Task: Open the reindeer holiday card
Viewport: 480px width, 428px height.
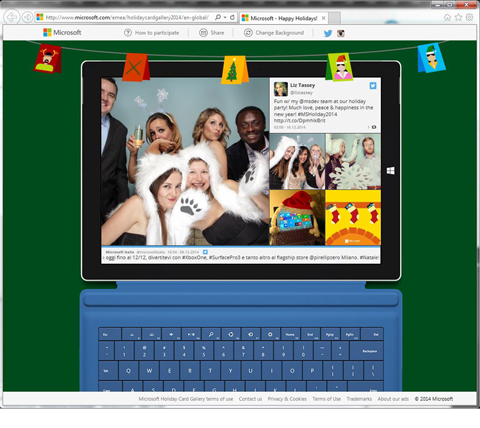Action: click(x=48, y=59)
